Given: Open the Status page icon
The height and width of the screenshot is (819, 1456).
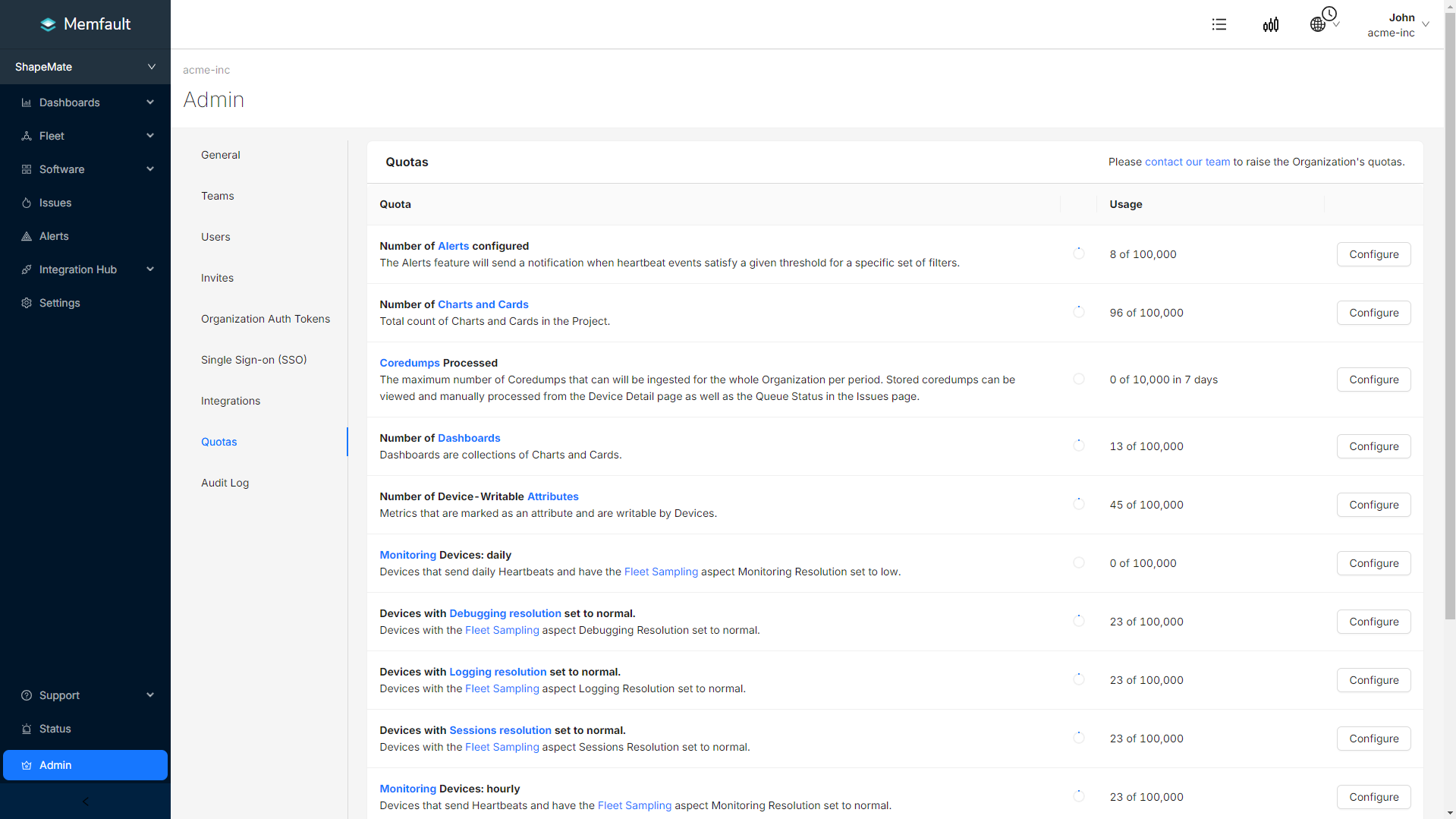Looking at the screenshot, I should click(27, 729).
